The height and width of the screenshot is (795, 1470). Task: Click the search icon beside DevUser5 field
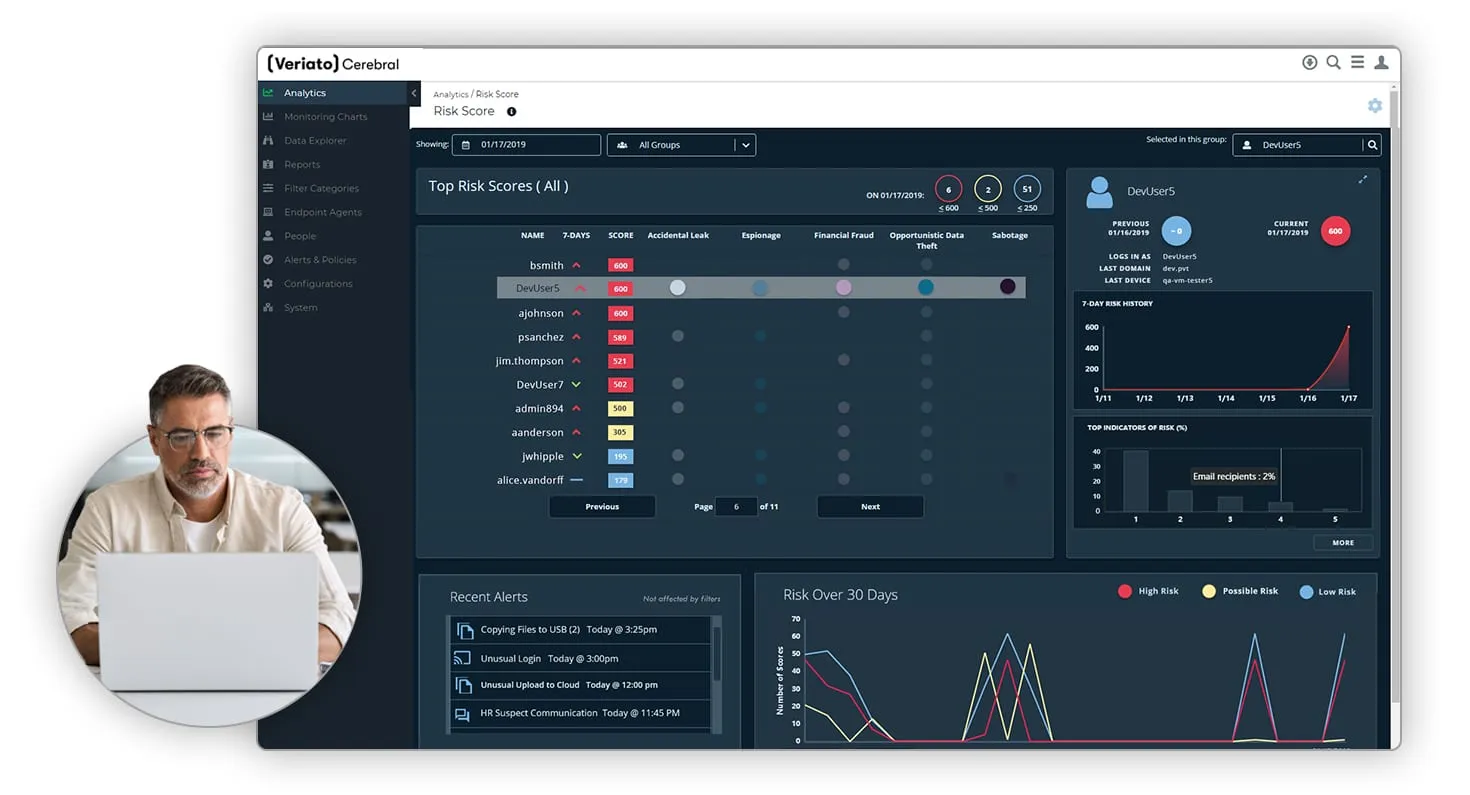point(1372,145)
